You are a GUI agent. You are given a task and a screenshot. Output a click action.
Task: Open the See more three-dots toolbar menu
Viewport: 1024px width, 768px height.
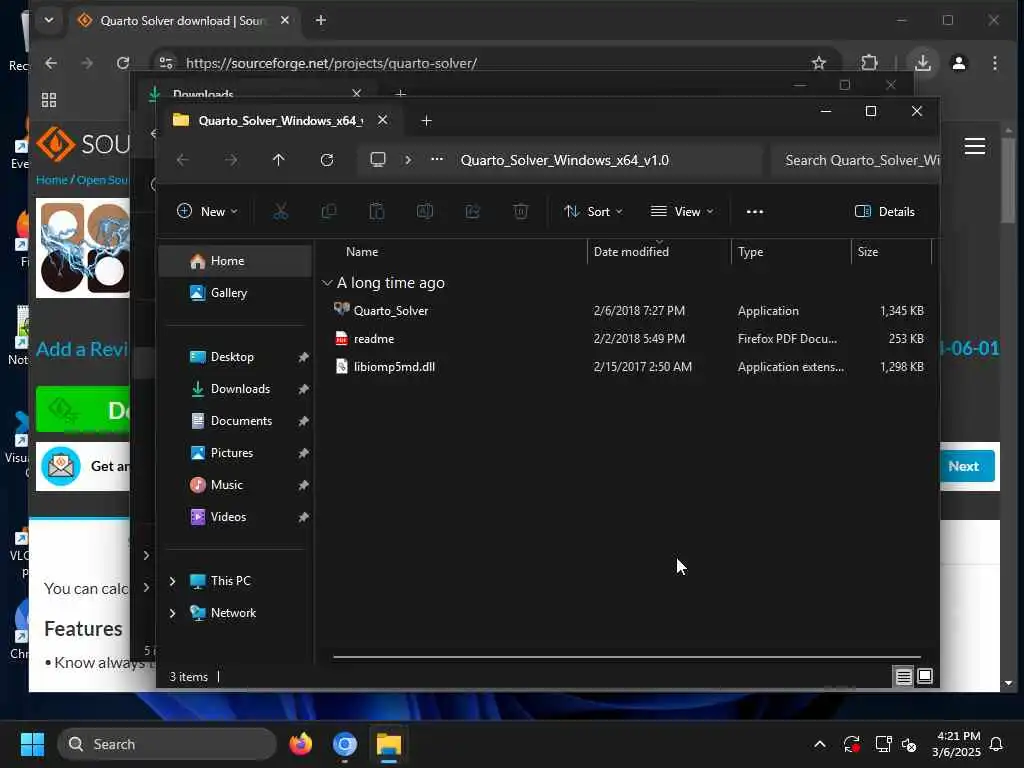tap(755, 212)
